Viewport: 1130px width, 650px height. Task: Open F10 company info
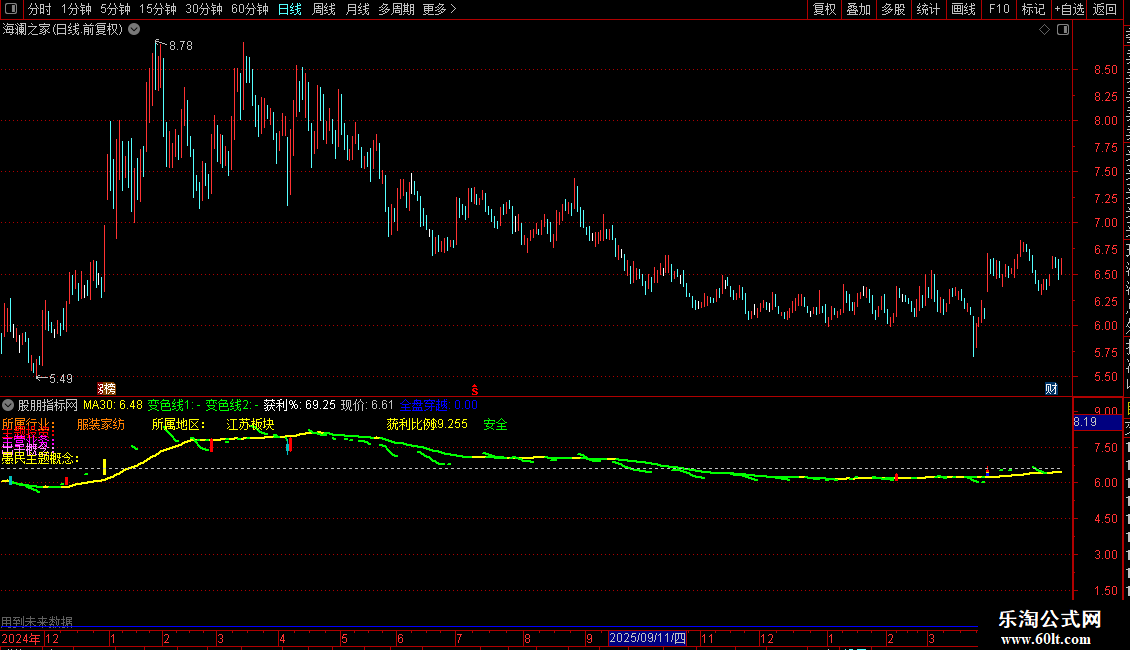click(x=998, y=9)
